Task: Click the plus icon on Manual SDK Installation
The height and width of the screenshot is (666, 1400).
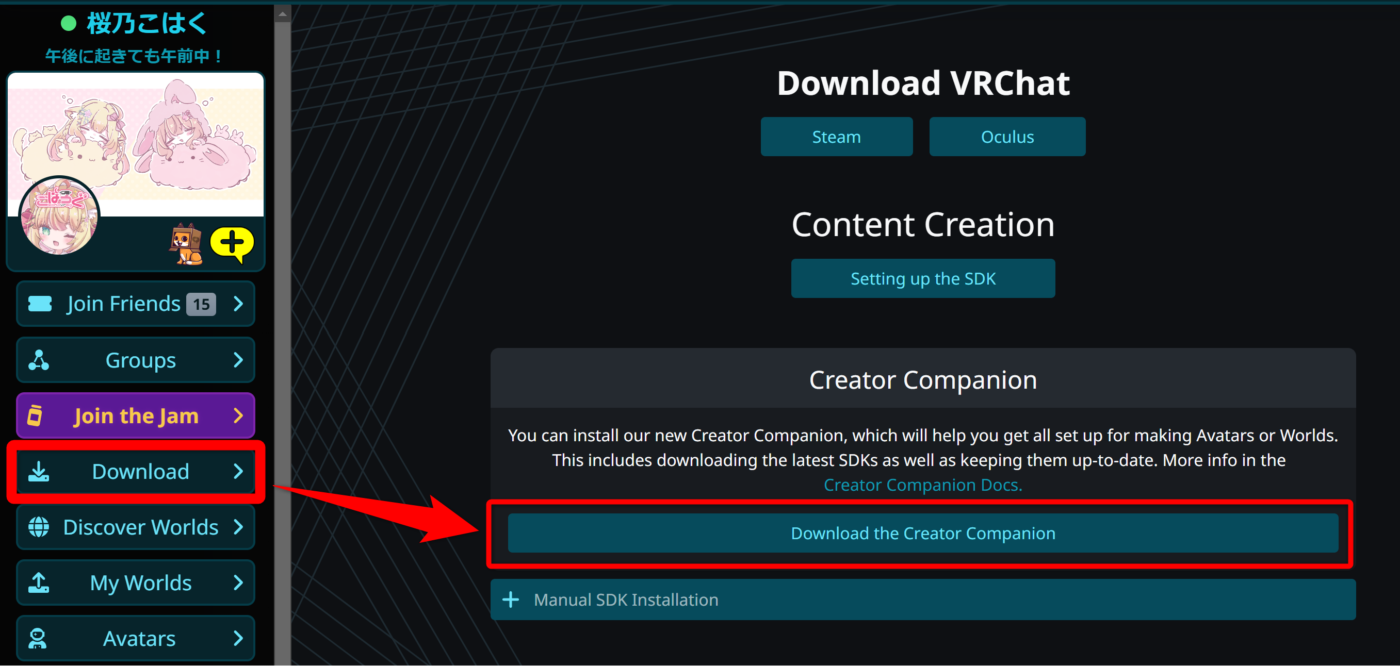Action: 511,600
